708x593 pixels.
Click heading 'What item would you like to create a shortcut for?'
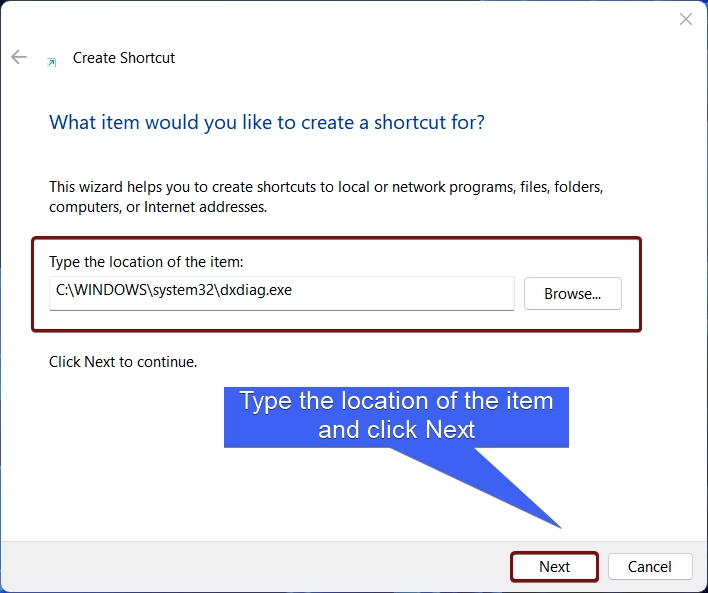coord(267,122)
